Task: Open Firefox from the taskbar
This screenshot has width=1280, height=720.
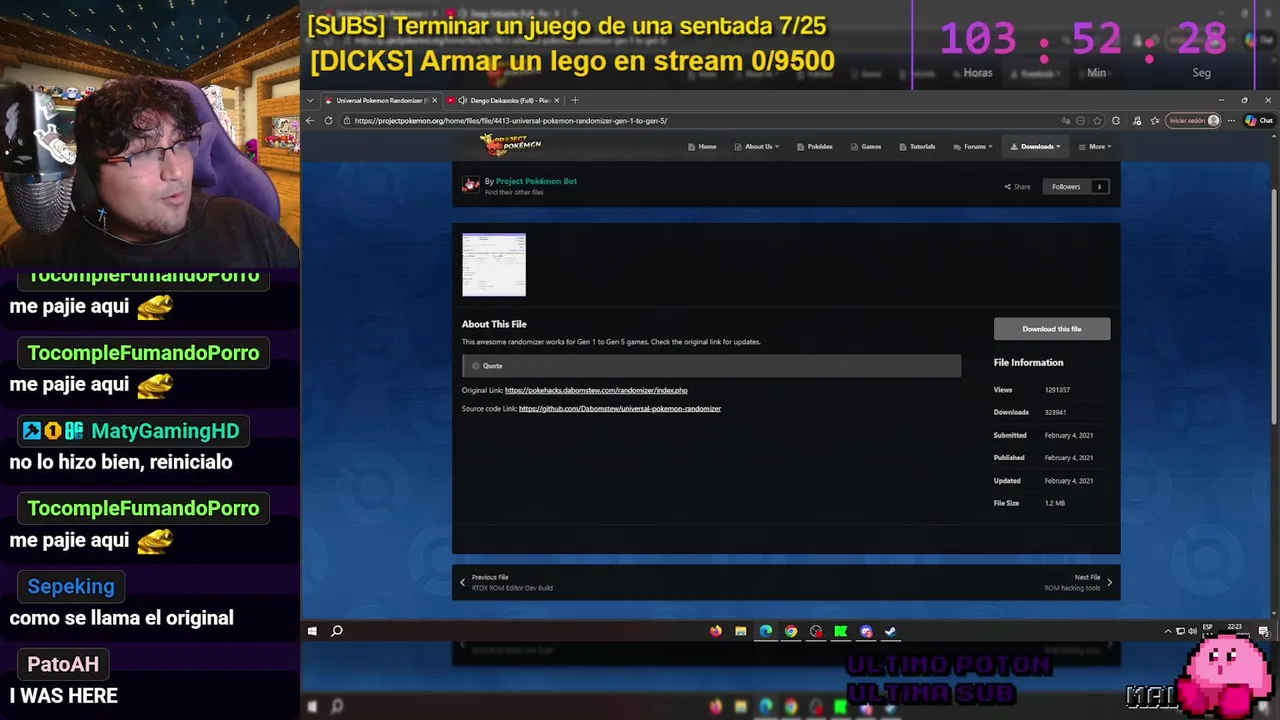Action: click(716, 631)
